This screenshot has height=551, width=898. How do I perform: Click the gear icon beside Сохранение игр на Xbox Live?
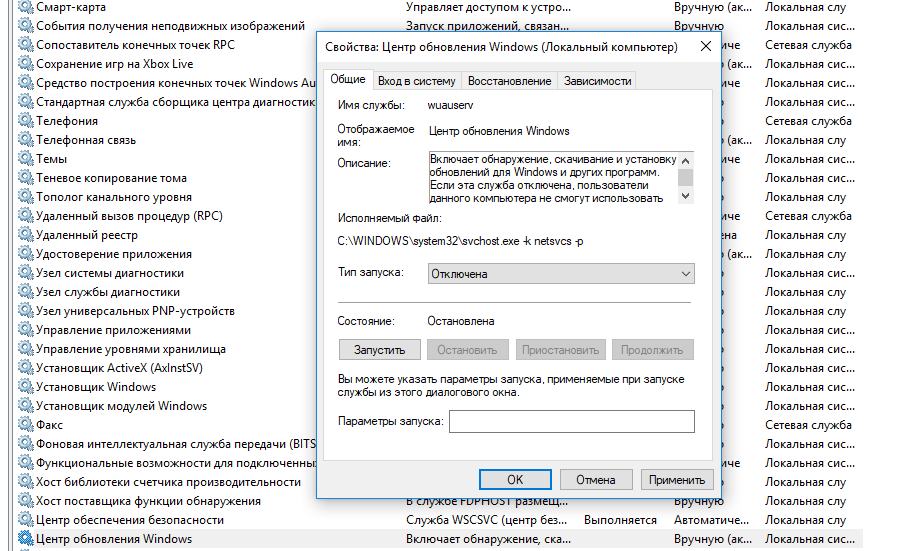tap(26, 64)
